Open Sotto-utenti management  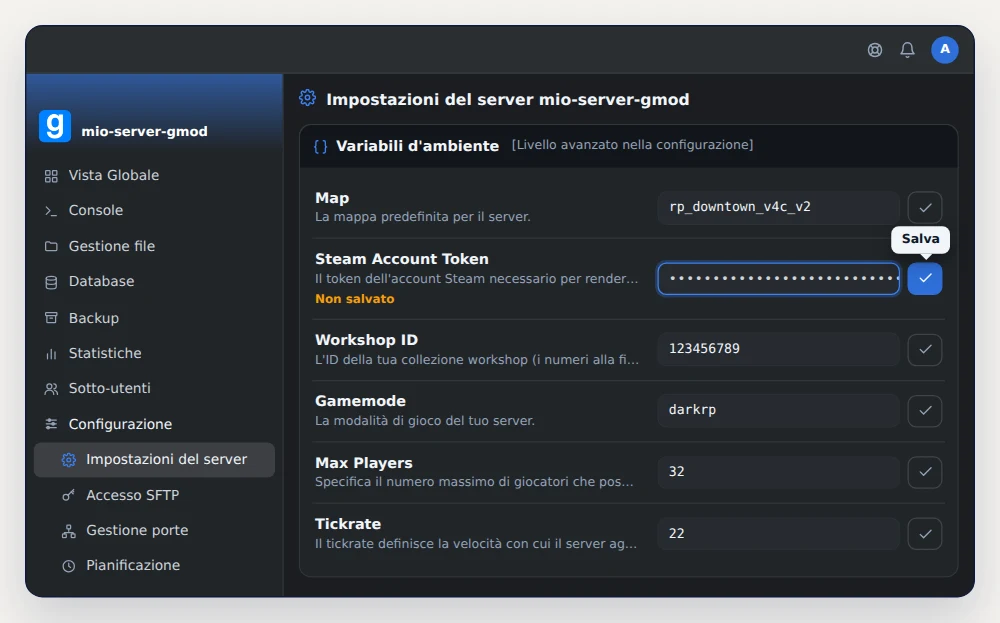coord(154,388)
